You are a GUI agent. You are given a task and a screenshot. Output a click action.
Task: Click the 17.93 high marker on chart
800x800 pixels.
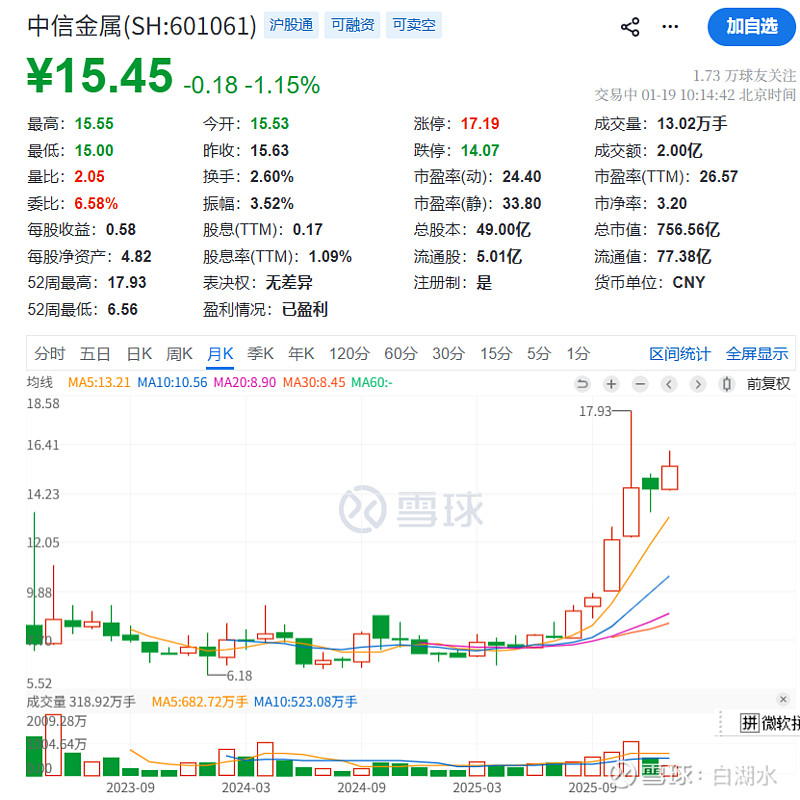pos(595,411)
